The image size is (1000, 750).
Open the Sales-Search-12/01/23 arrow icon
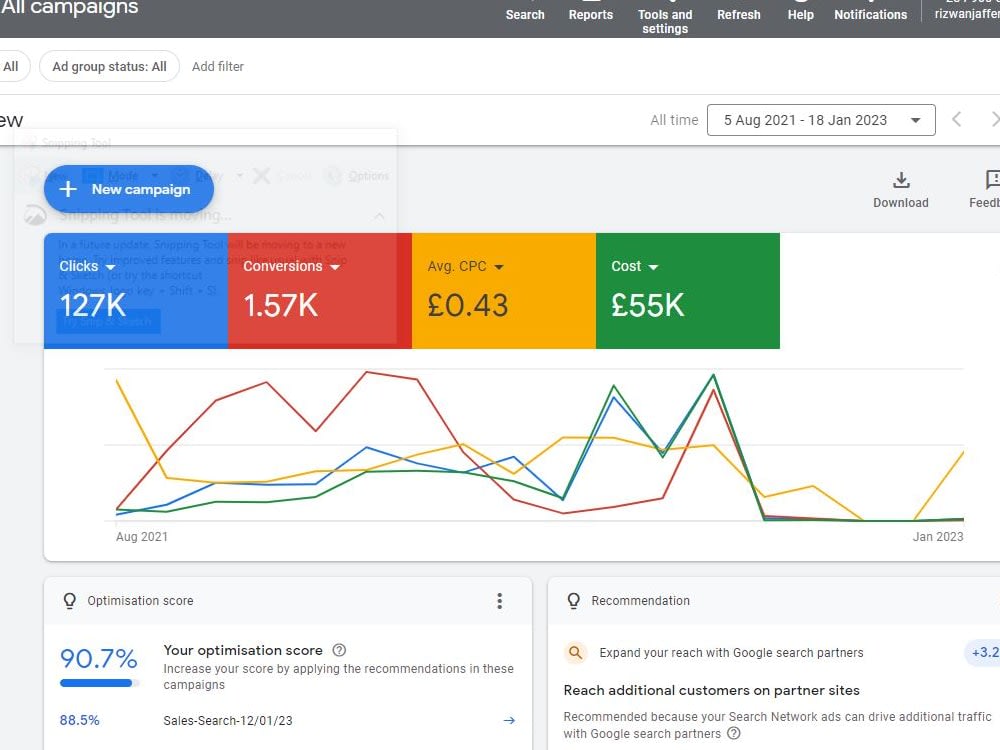click(x=509, y=721)
